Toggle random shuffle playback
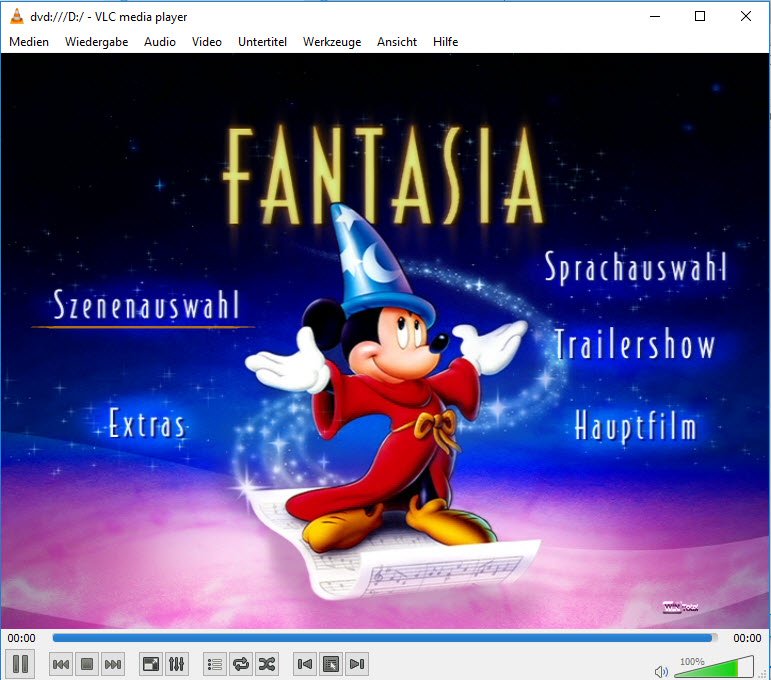Viewport: 771px width, 680px height. point(267,664)
